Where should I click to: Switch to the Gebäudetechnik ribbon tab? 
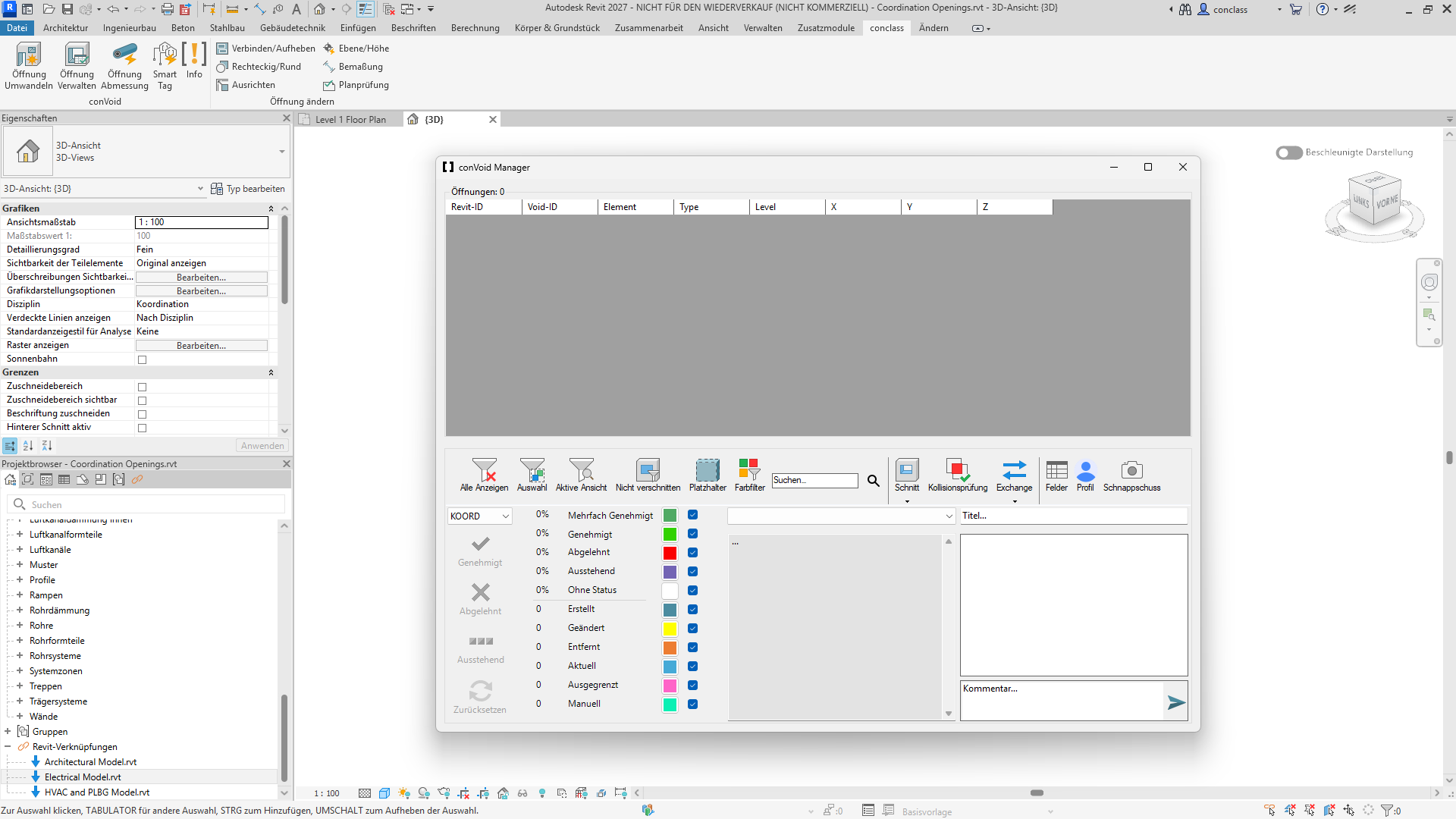tap(292, 28)
